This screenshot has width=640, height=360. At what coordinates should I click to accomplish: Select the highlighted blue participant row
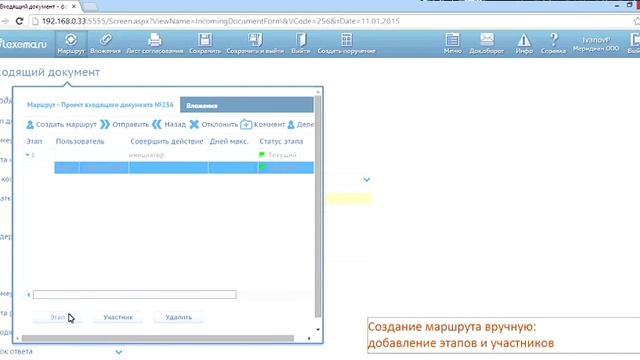pos(184,167)
